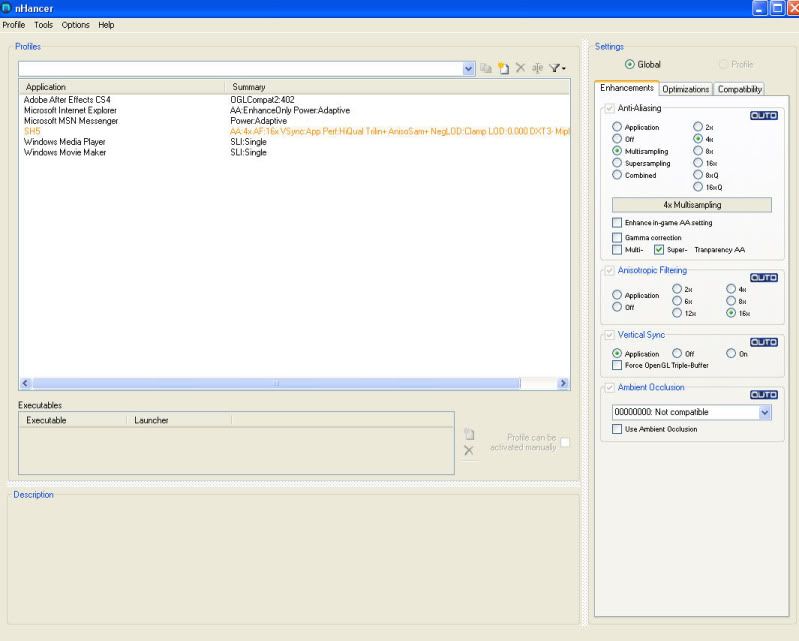The width and height of the screenshot is (799, 641).
Task: Click the Executable column header
Action: point(73,420)
